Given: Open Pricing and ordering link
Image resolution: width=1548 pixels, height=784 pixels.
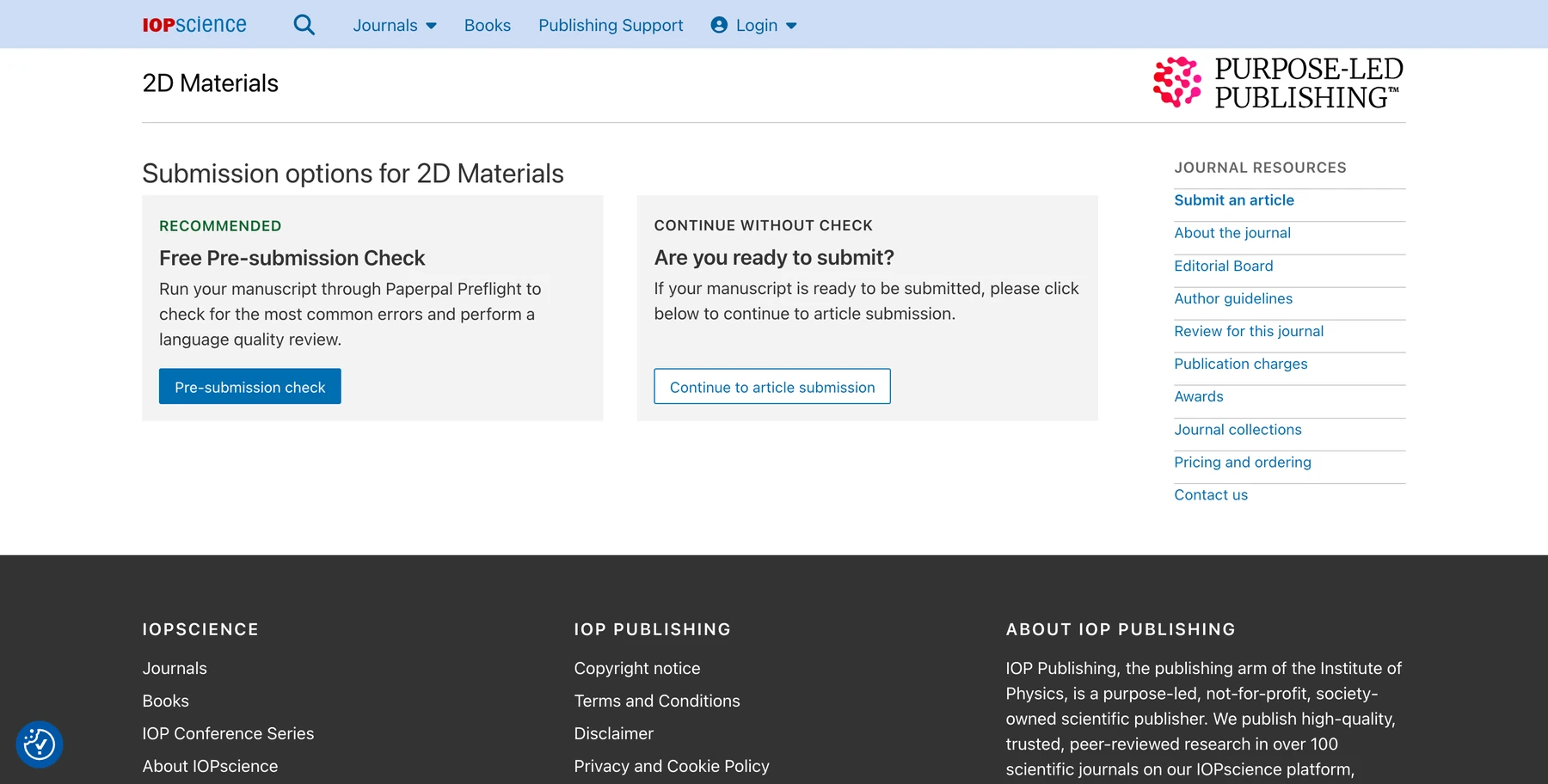Looking at the screenshot, I should [1243, 462].
